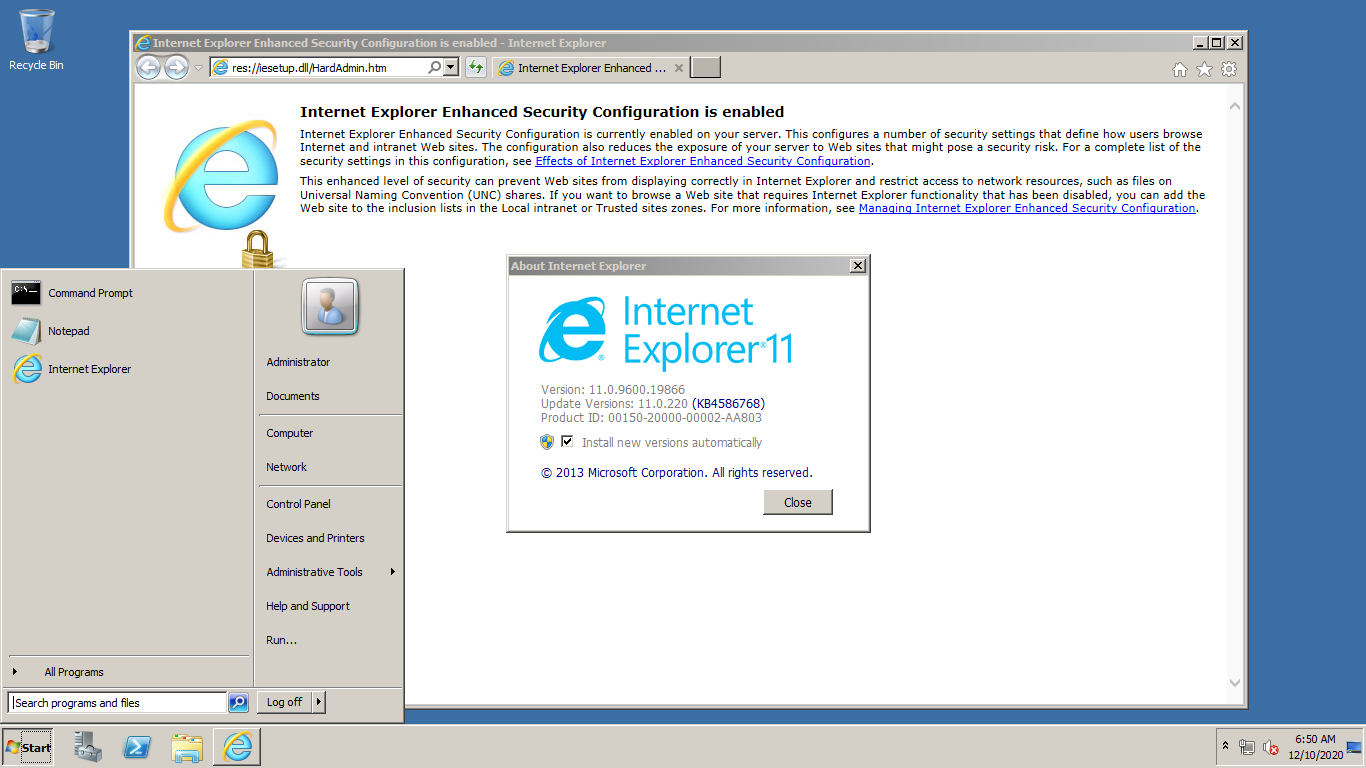Open Control Panel from Start menu

pyautogui.click(x=329, y=504)
